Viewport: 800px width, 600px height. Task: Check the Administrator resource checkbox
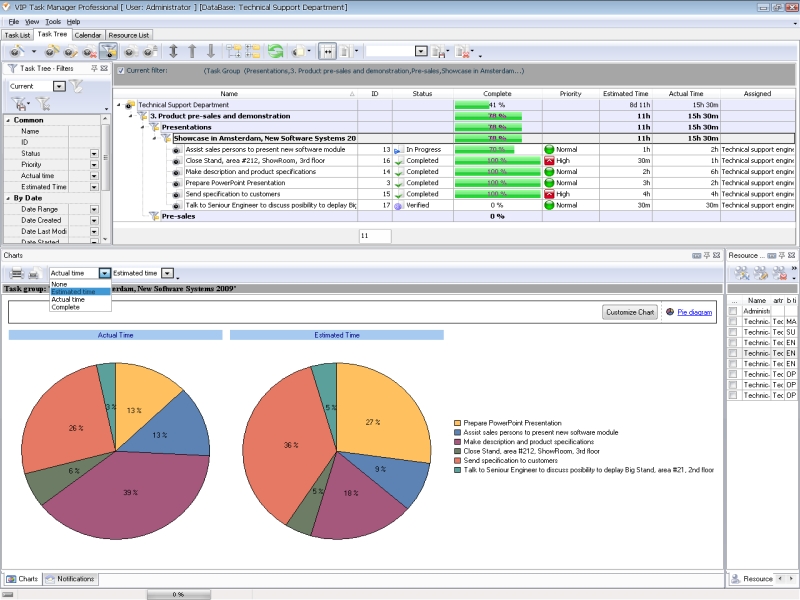point(733,311)
